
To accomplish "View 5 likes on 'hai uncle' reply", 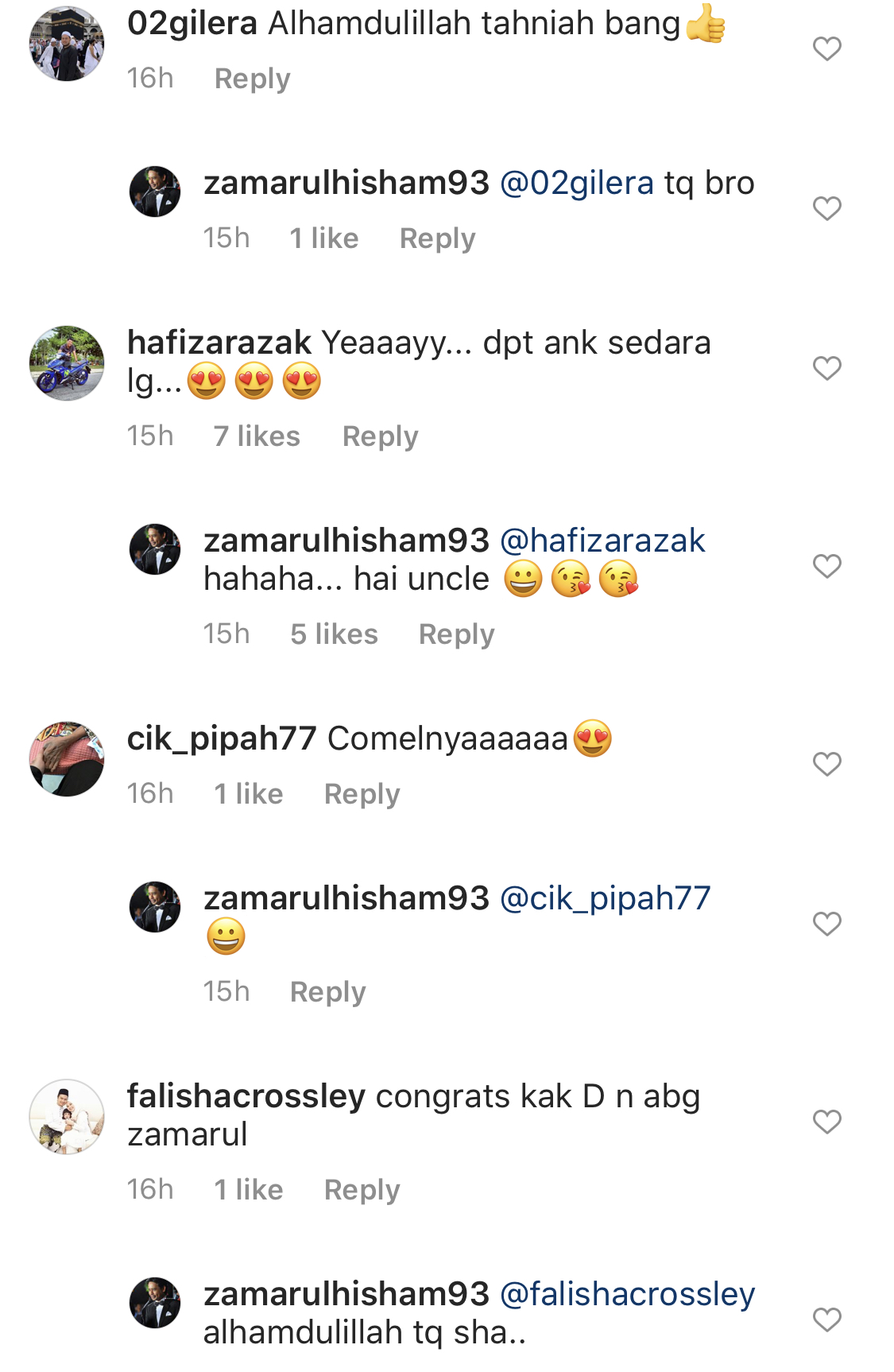I will (334, 634).
